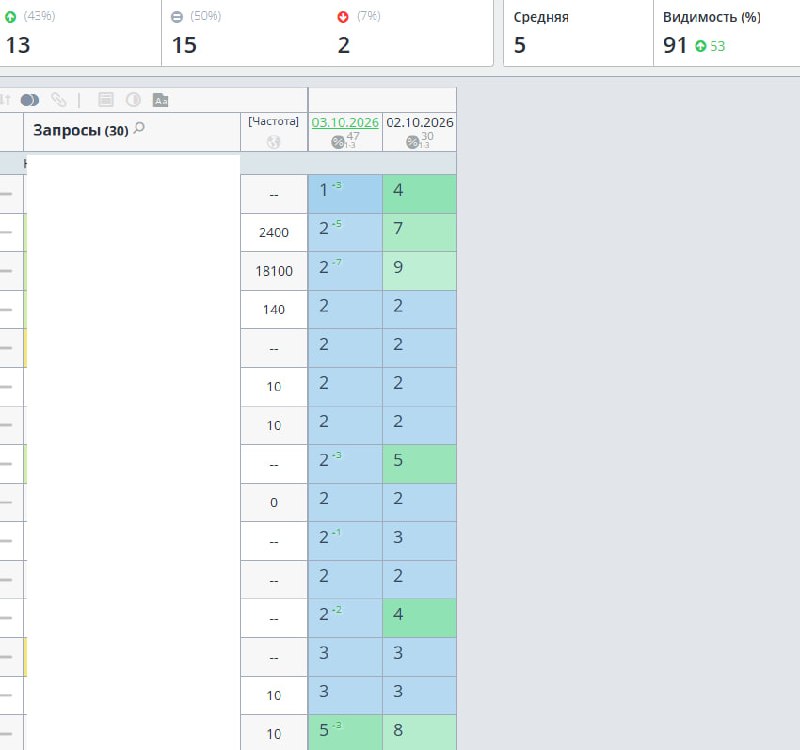The image size is (800, 750).
Task: Click the Aa text case icon in toolbar
Action: pos(160,100)
